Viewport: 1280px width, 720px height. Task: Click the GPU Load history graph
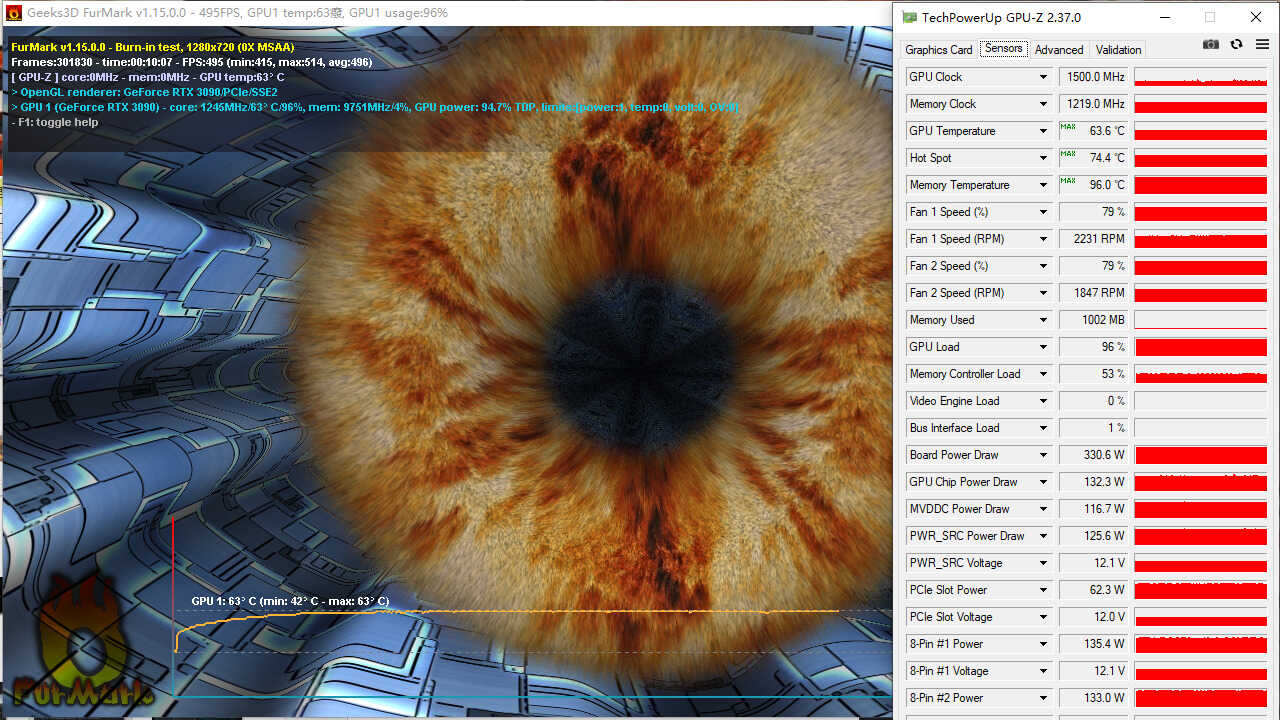point(1201,347)
